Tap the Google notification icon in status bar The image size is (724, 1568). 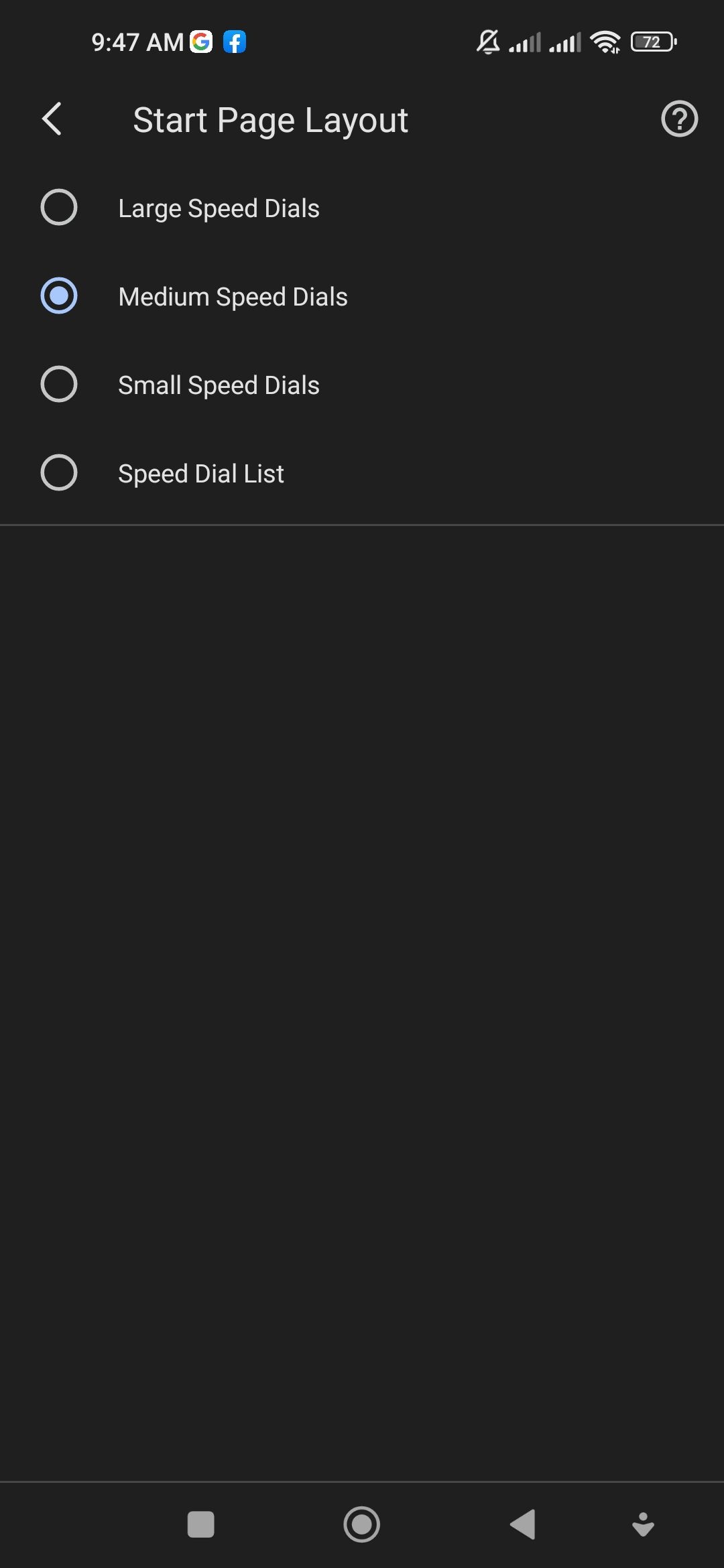(201, 42)
